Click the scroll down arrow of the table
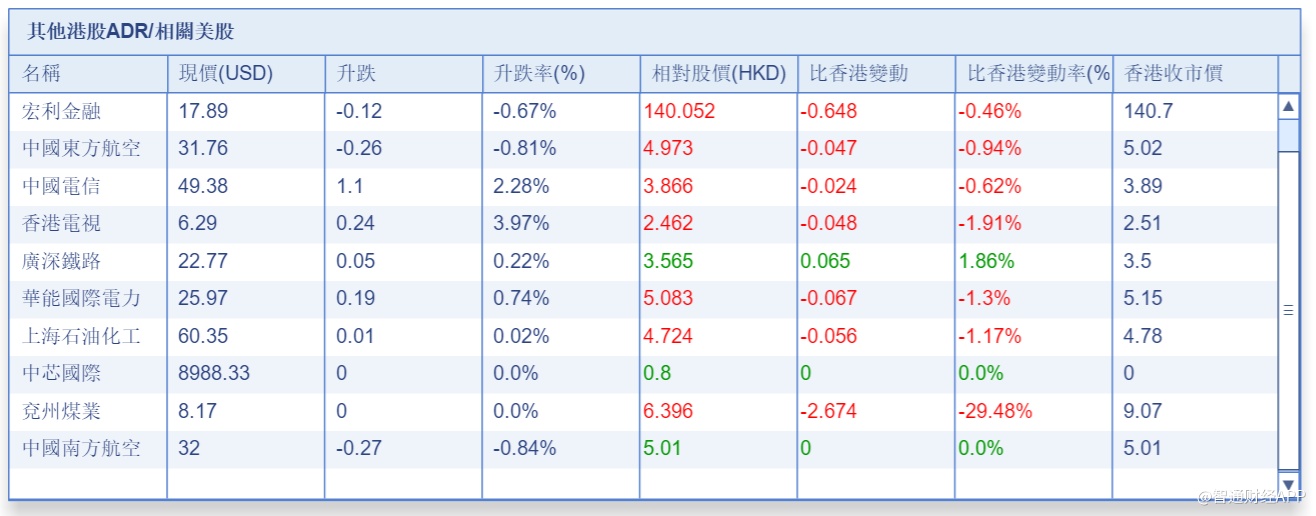Viewport: 1316px width, 516px height. coord(1288,484)
